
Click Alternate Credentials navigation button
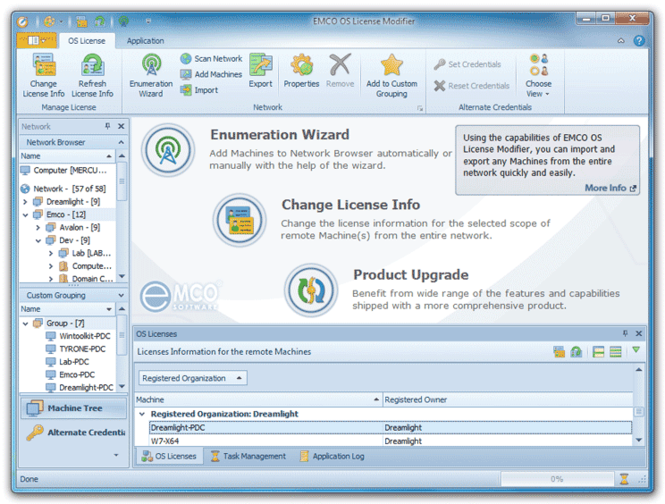[x=74, y=432]
